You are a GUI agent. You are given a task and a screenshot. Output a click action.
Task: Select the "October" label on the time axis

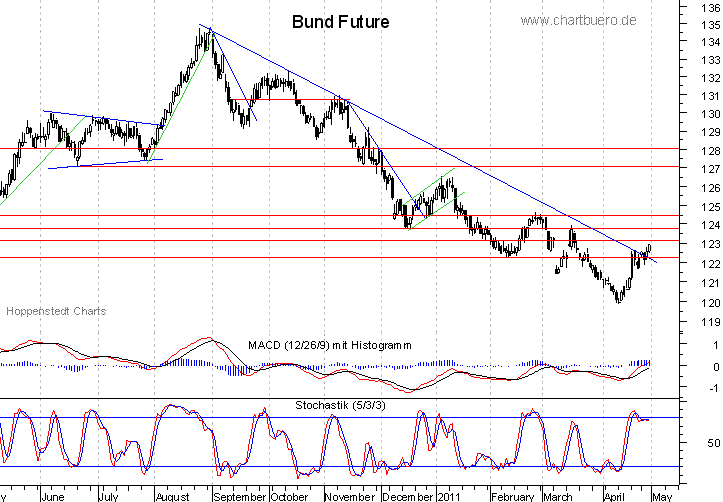pos(289,496)
